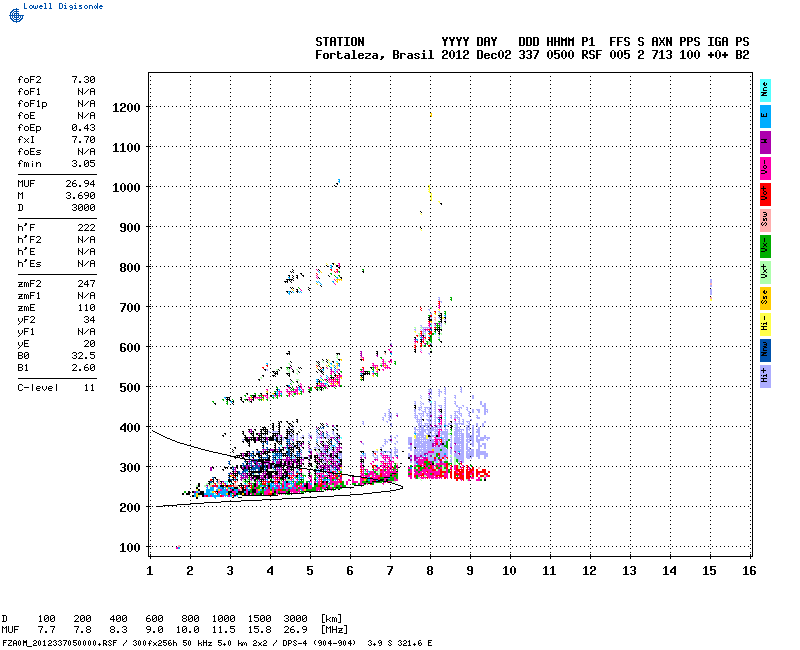Click the MUF table value 15.8
This screenshot has width=800, height=650.
pyautogui.click(x=259, y=630)
